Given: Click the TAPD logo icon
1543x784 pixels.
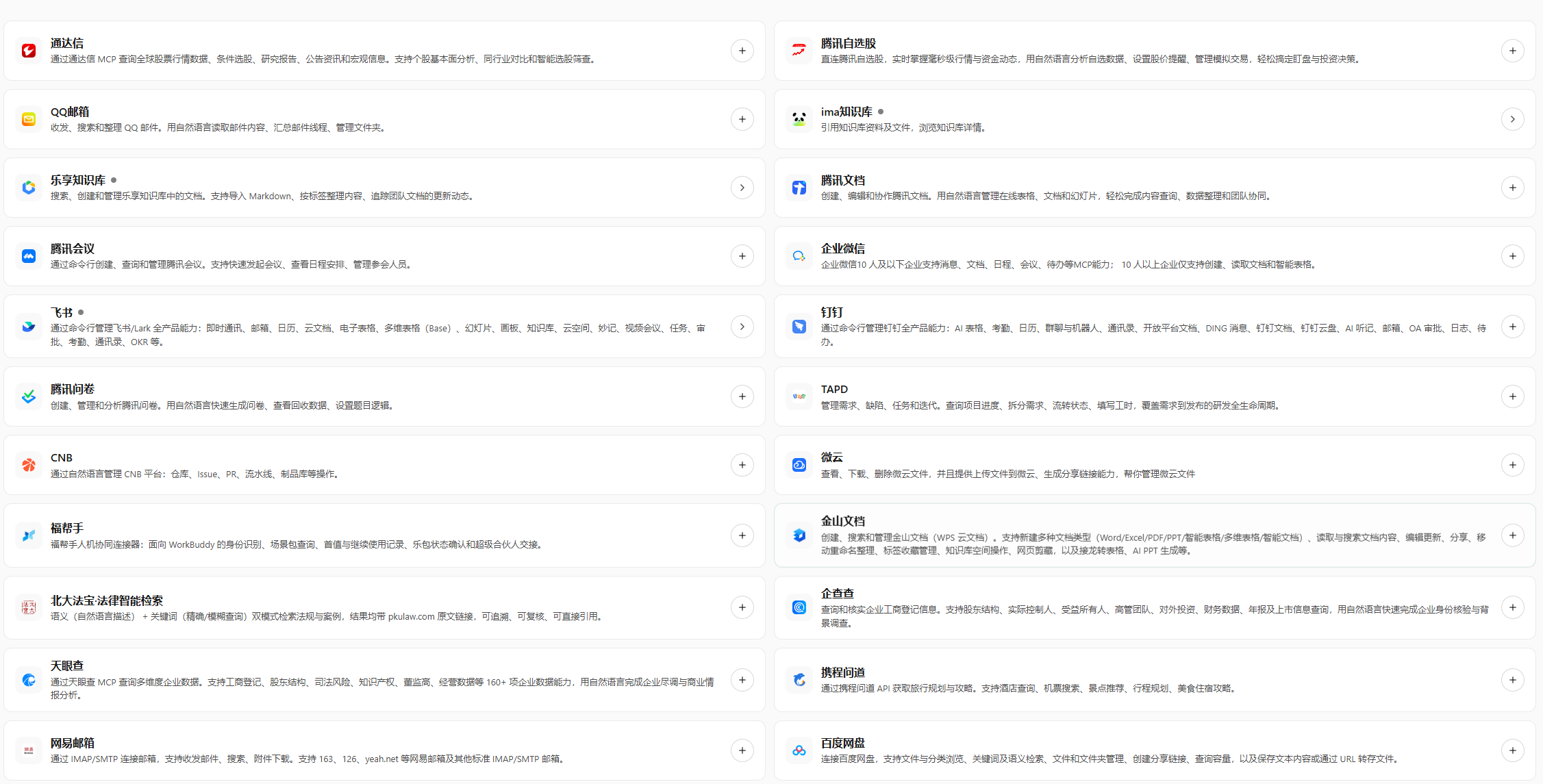Looking at the screenshot, I should [x=799, y=396].
